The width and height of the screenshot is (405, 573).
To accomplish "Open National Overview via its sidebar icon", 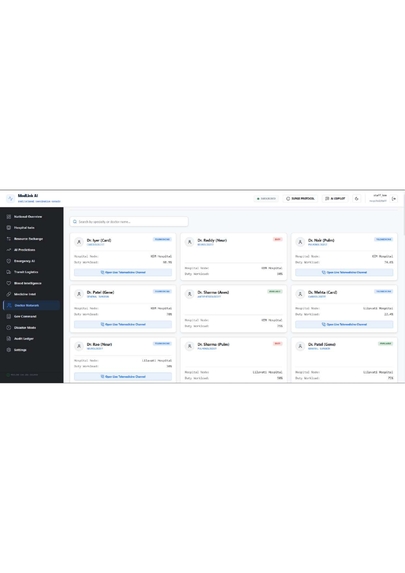I will 9,217.
